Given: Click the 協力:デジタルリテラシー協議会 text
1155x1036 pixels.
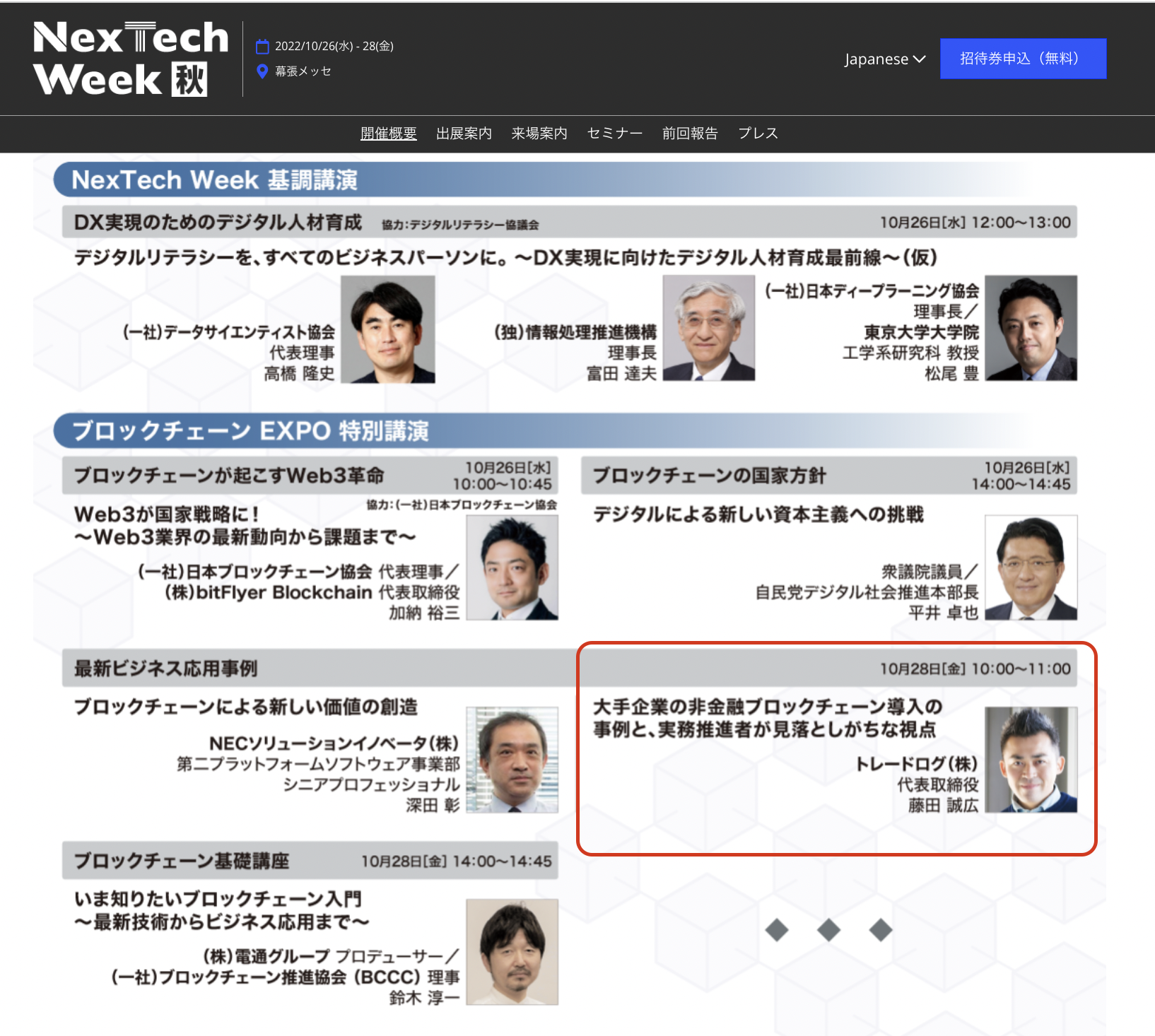Looking at the screenshot, I should (x=460, y=225).
